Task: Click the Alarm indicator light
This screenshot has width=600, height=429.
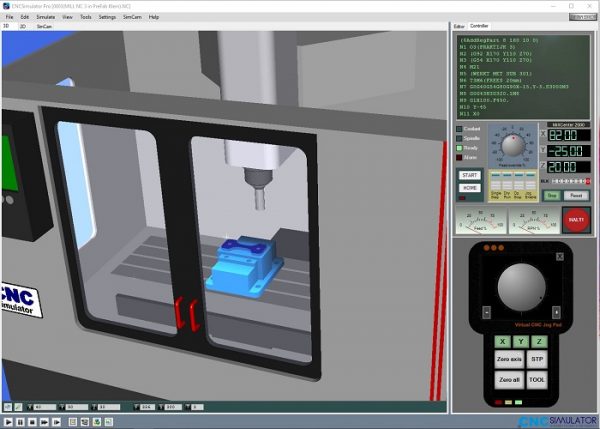Action: pyautogui.click(x=459, y=157)
